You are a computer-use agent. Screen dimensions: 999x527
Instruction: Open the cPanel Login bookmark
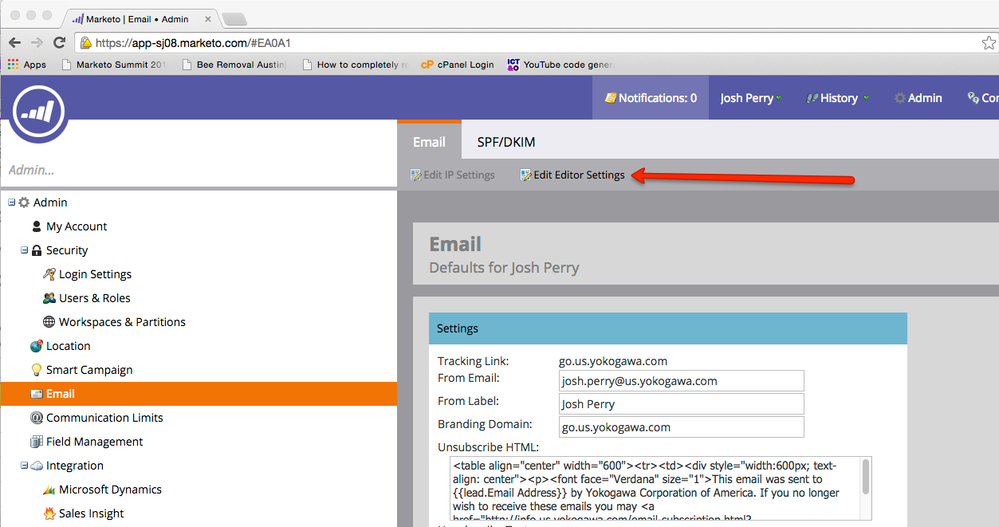click(x=457, y=64)
